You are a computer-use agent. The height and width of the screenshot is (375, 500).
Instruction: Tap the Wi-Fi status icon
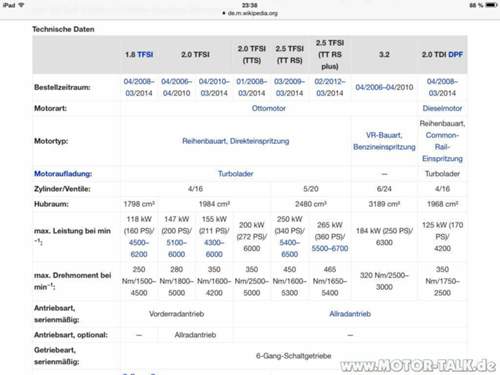(21, 5)
